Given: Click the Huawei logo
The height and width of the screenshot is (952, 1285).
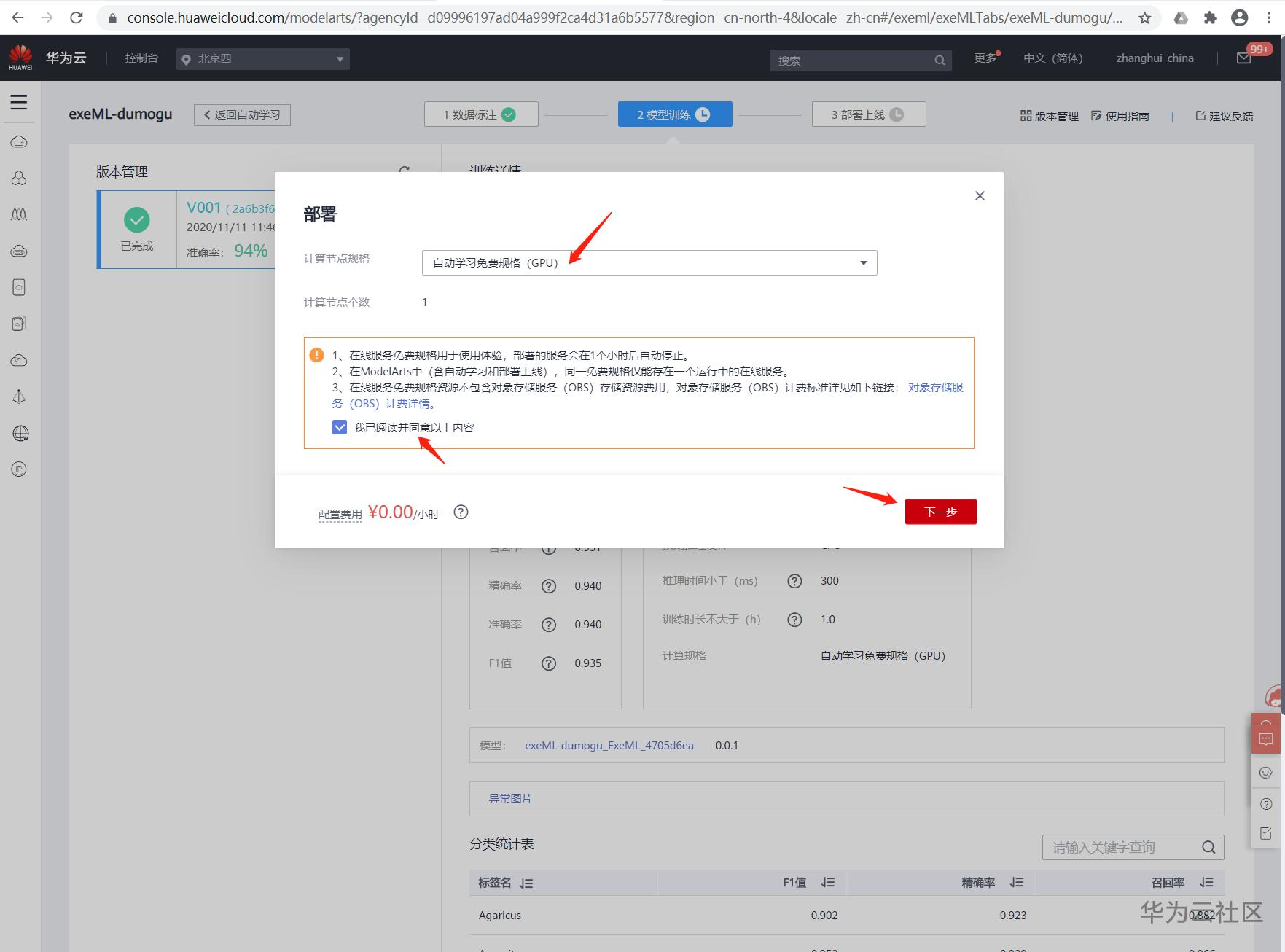Looking at the screenshot, I should pos(20,58).
